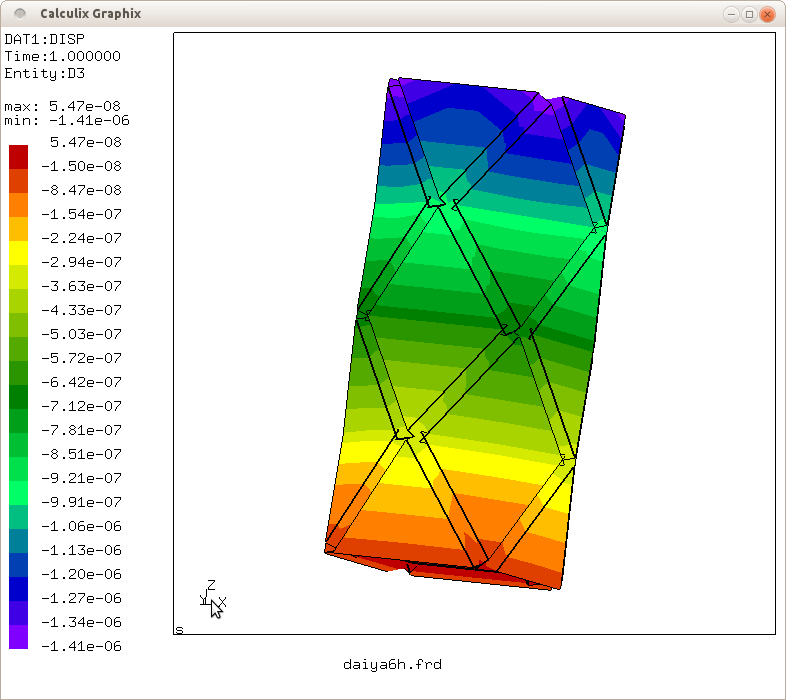Click the legend value -7.81e-07

(82, 430)
